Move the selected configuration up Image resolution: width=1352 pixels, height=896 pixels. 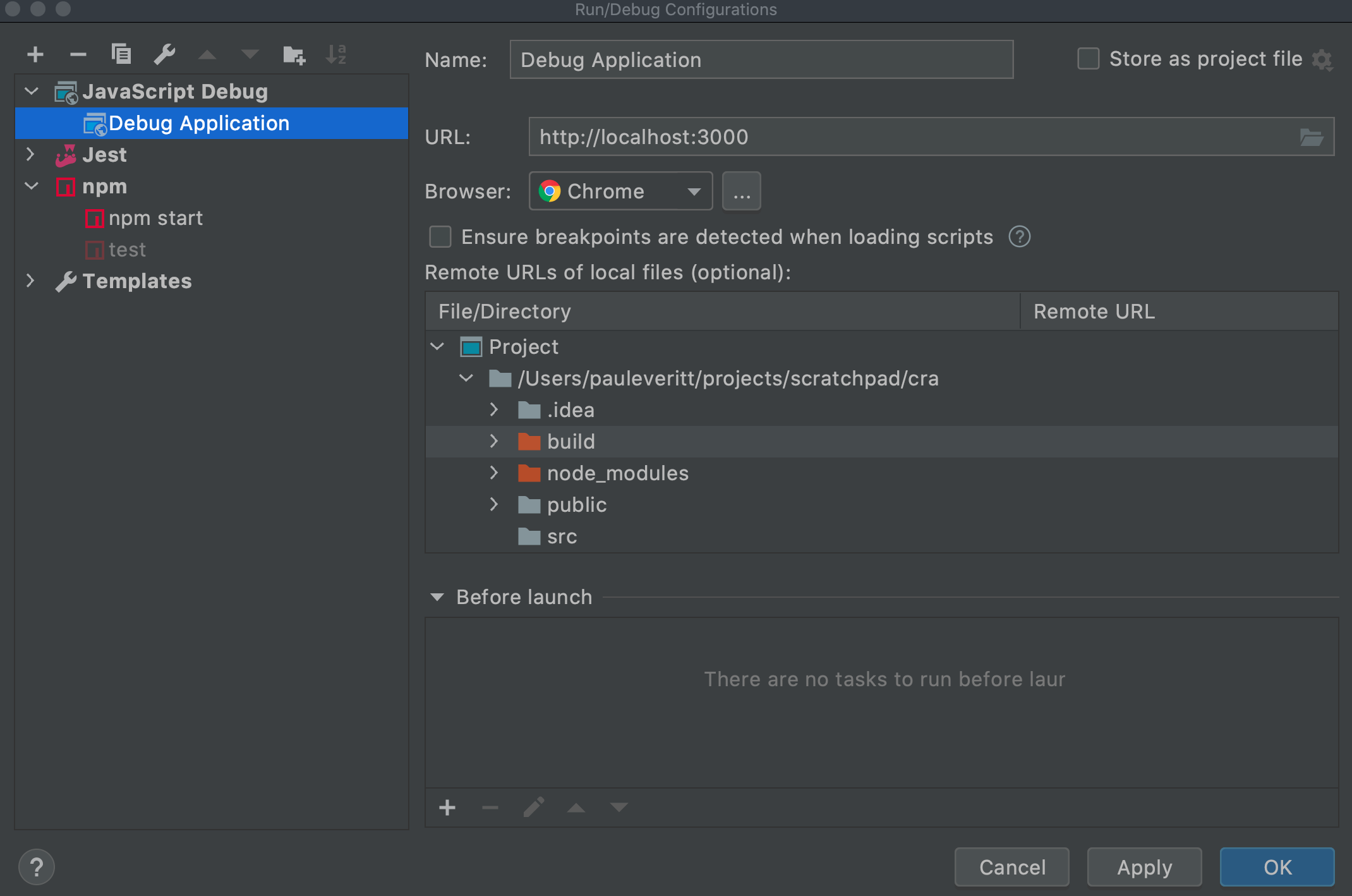[207, 54]
